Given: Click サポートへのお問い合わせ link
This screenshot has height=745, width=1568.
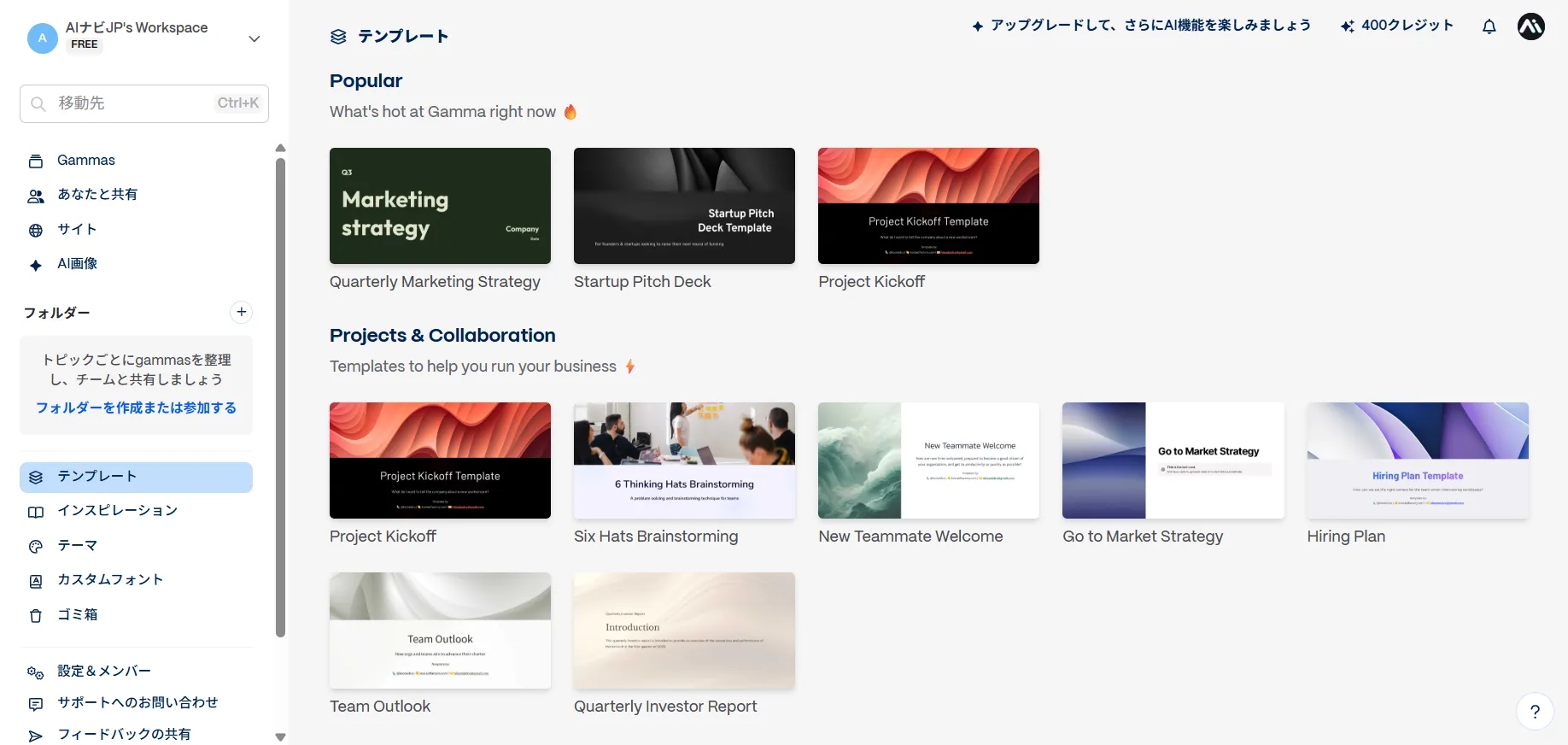Looking at the screenshot, I should [137, 703].
